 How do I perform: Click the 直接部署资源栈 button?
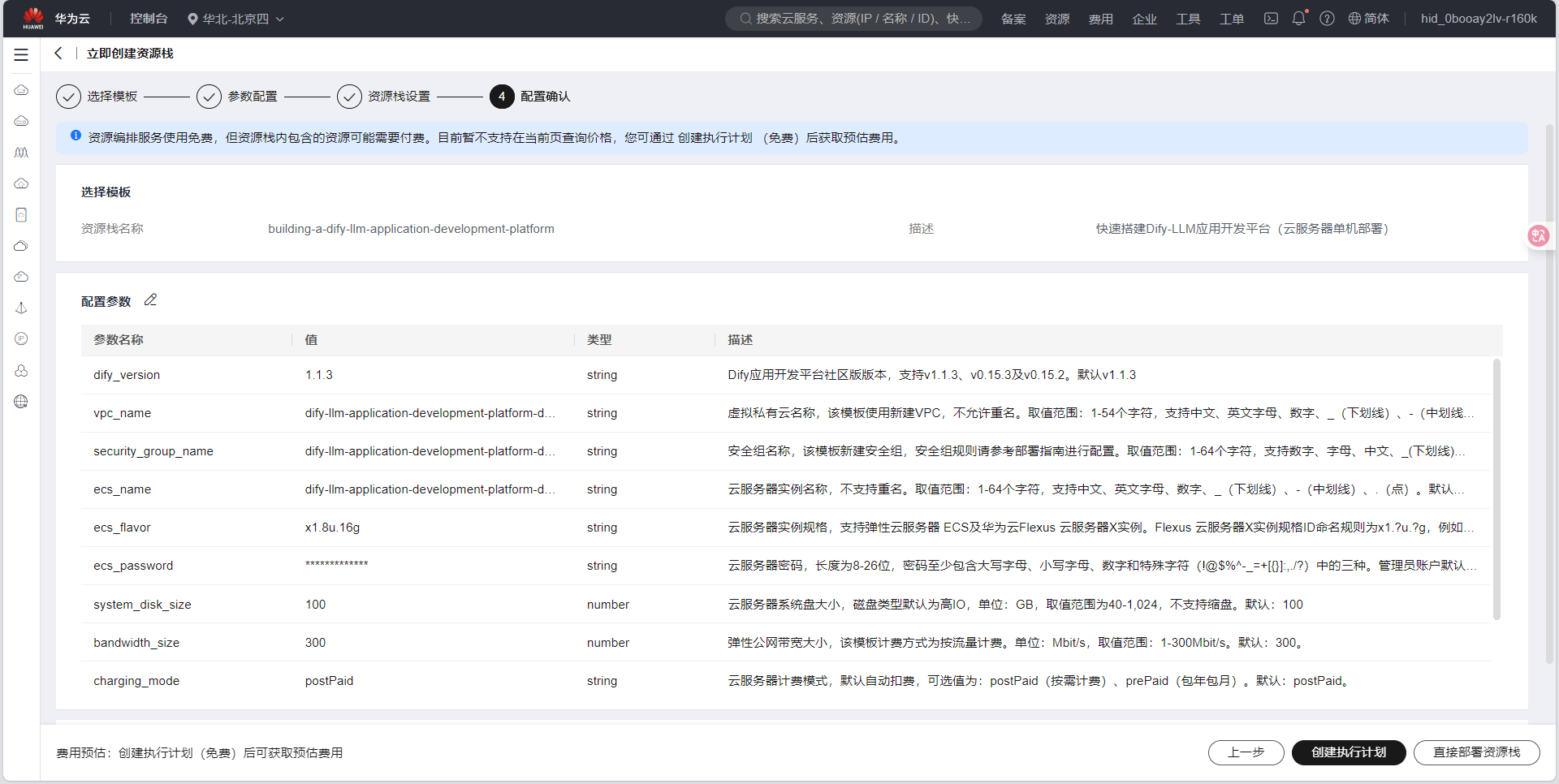1476,752
